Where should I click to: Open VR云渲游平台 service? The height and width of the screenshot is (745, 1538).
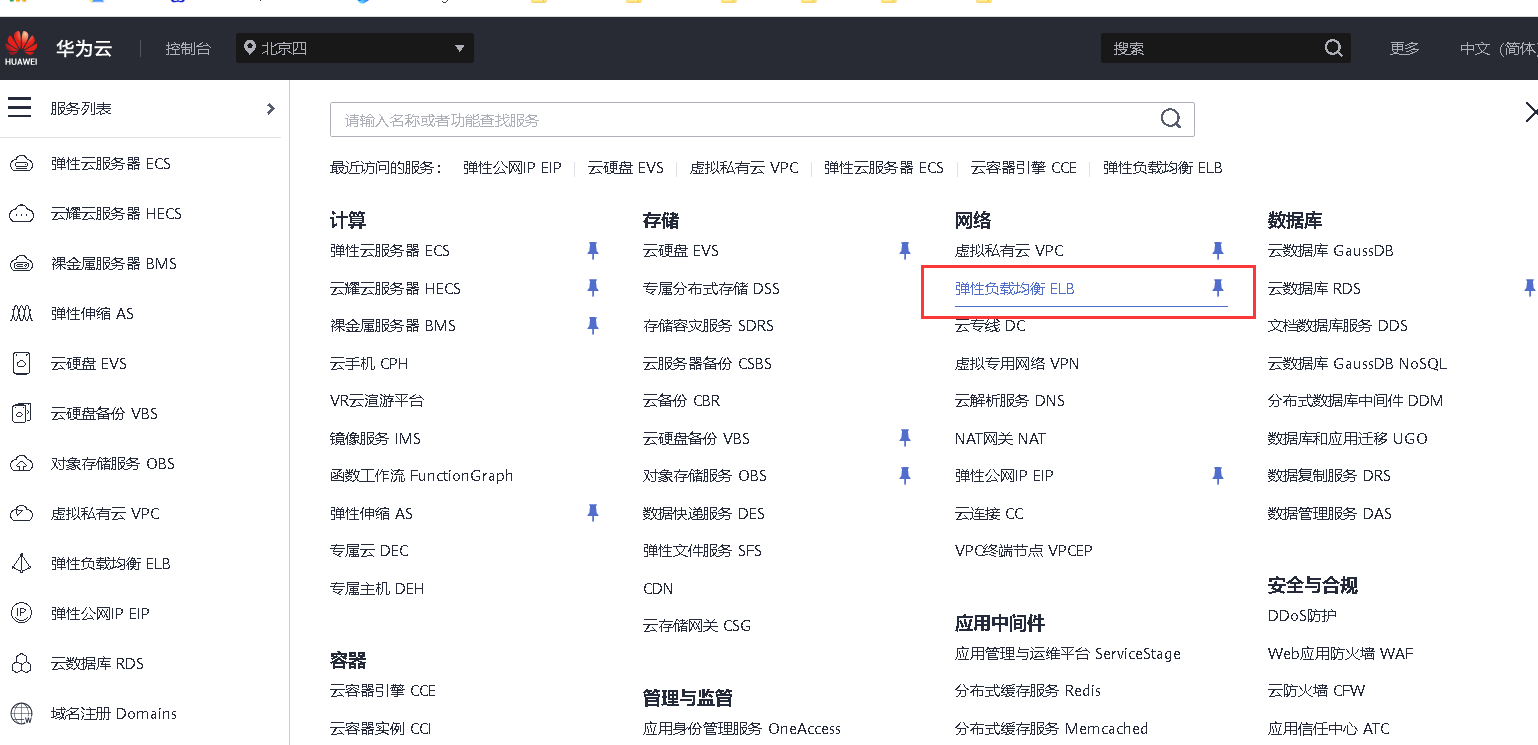click(x=377, y=400)
